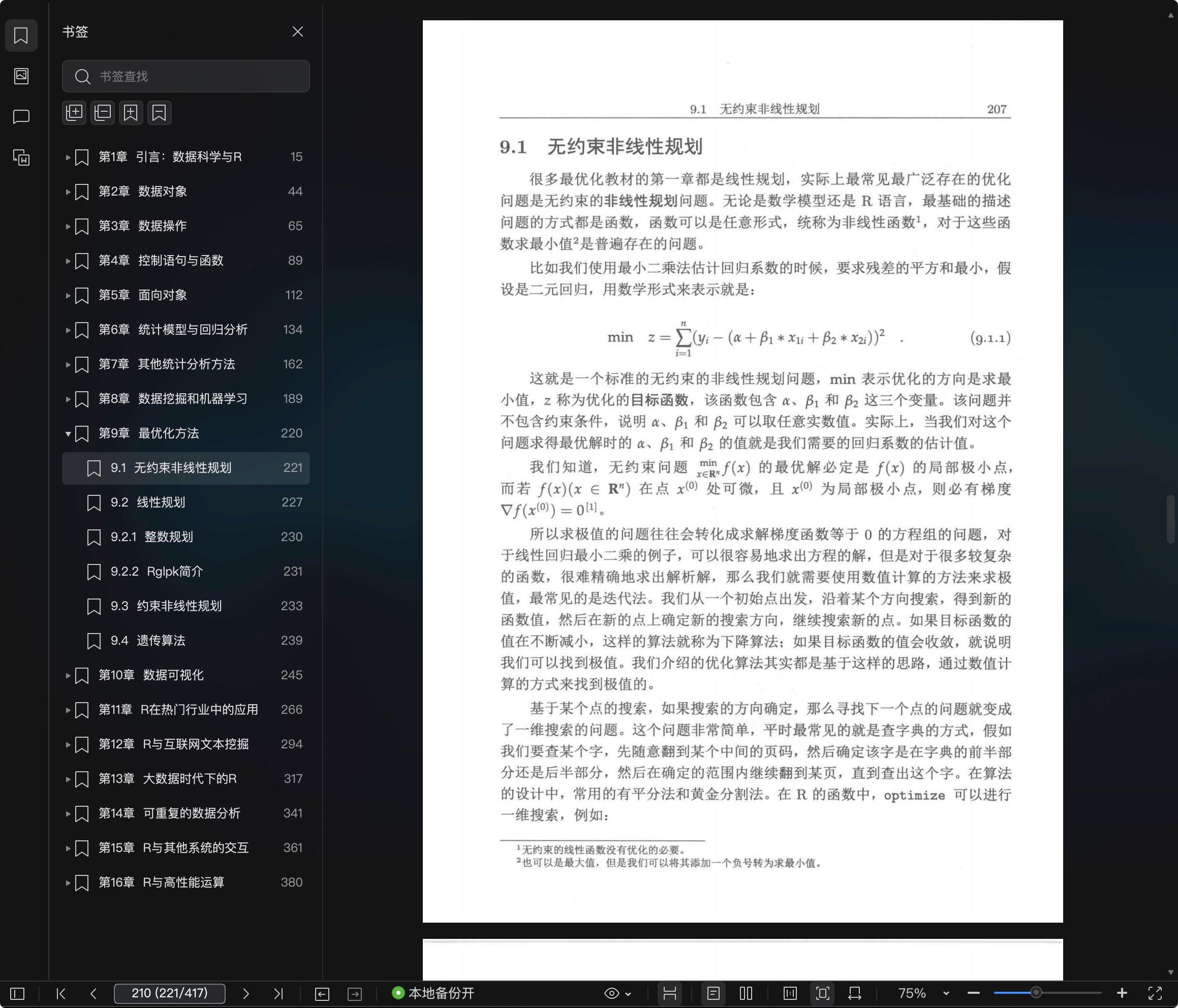Open the thumbnails panel icon
Image resolution: width=1178 pixels, height=1008 pixels.
pos(21,76)
